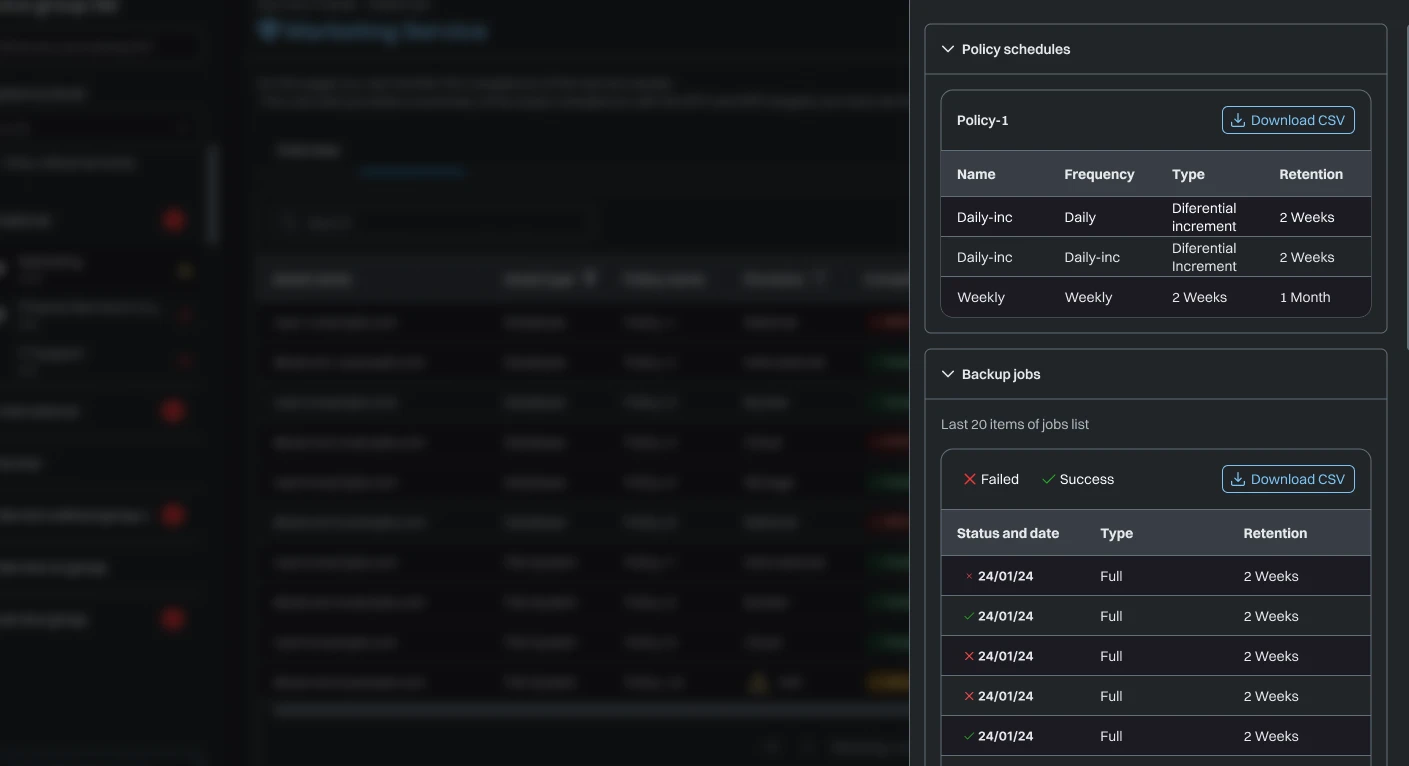
Task: Click the blurred search field
Action: 430,222
